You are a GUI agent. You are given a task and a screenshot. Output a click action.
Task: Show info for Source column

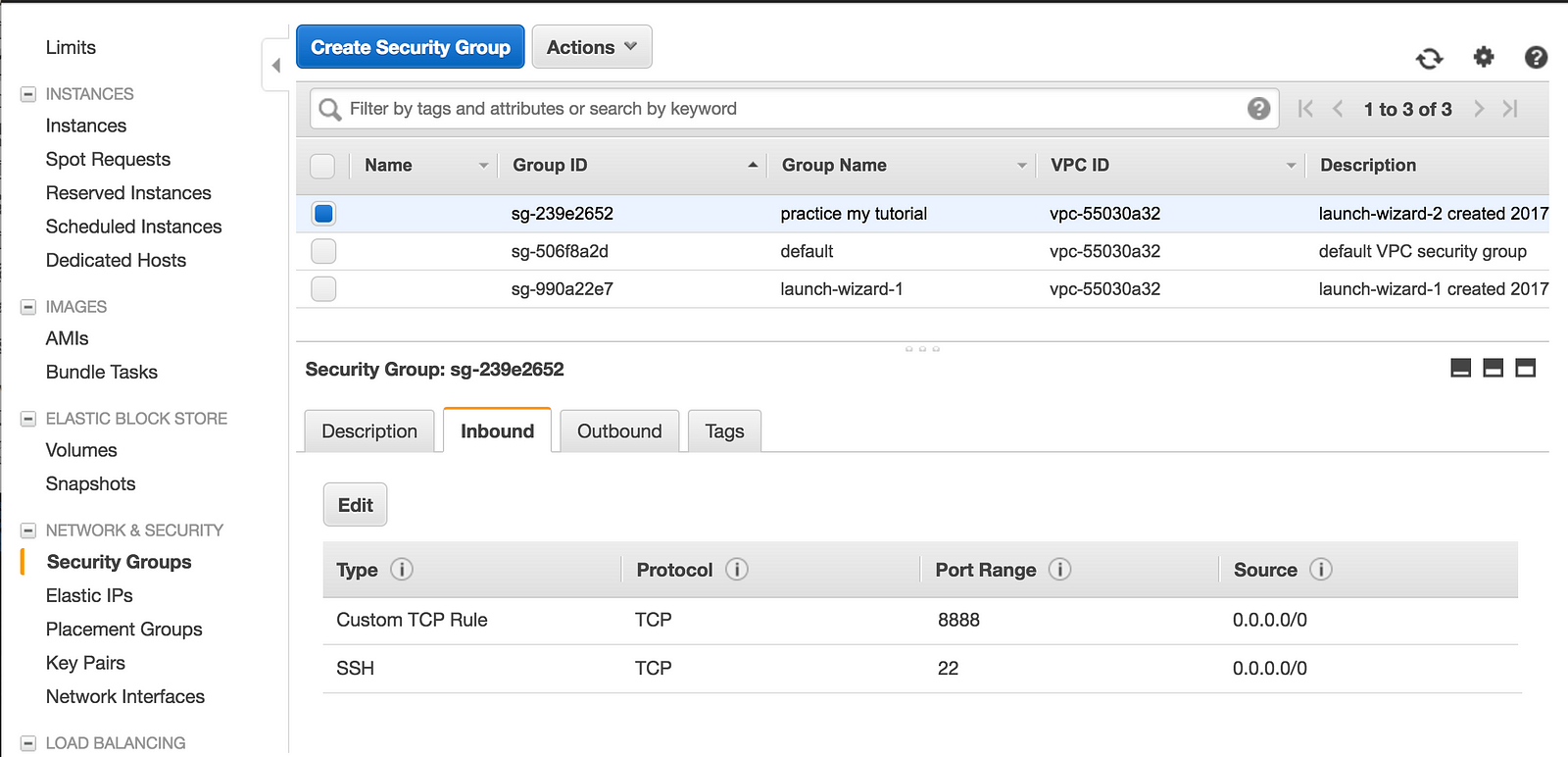click(1321, 569)
